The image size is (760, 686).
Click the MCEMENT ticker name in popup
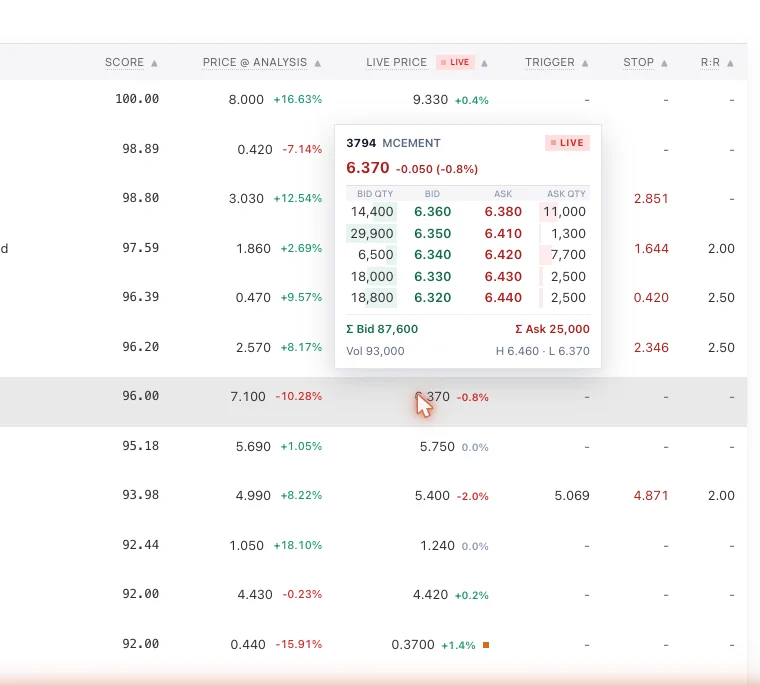point(412,143)
